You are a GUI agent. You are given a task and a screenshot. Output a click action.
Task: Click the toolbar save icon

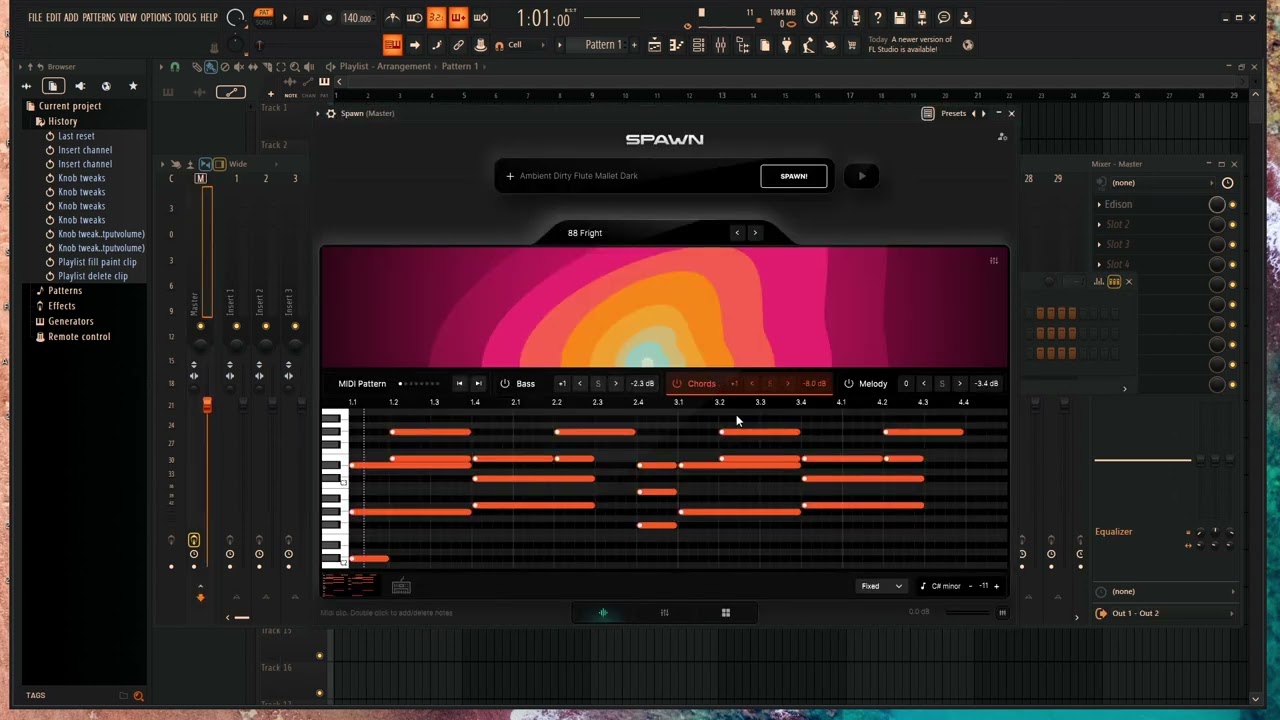tap(900, 18)
